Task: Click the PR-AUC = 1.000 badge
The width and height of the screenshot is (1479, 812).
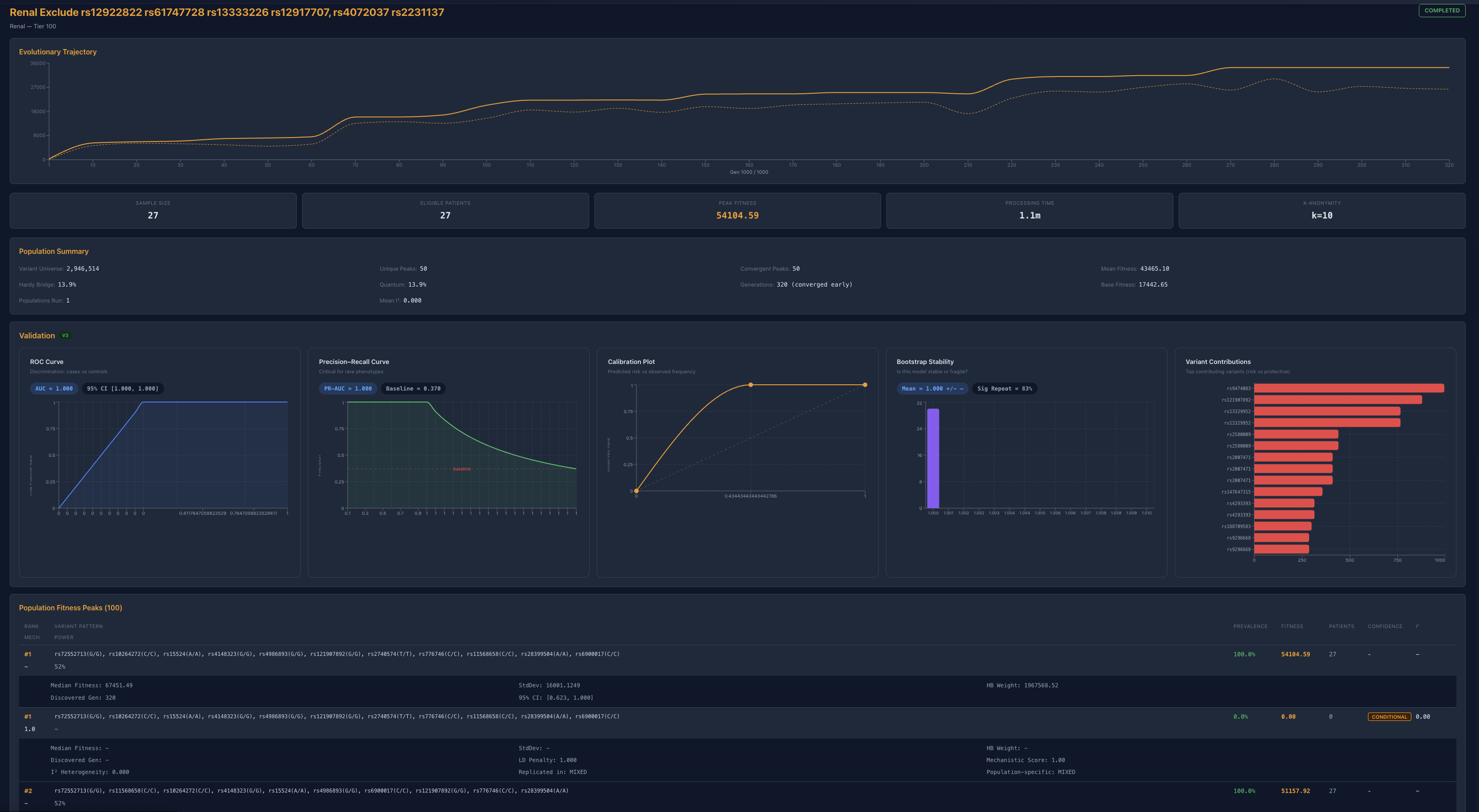Action: [x=347, y=389]
